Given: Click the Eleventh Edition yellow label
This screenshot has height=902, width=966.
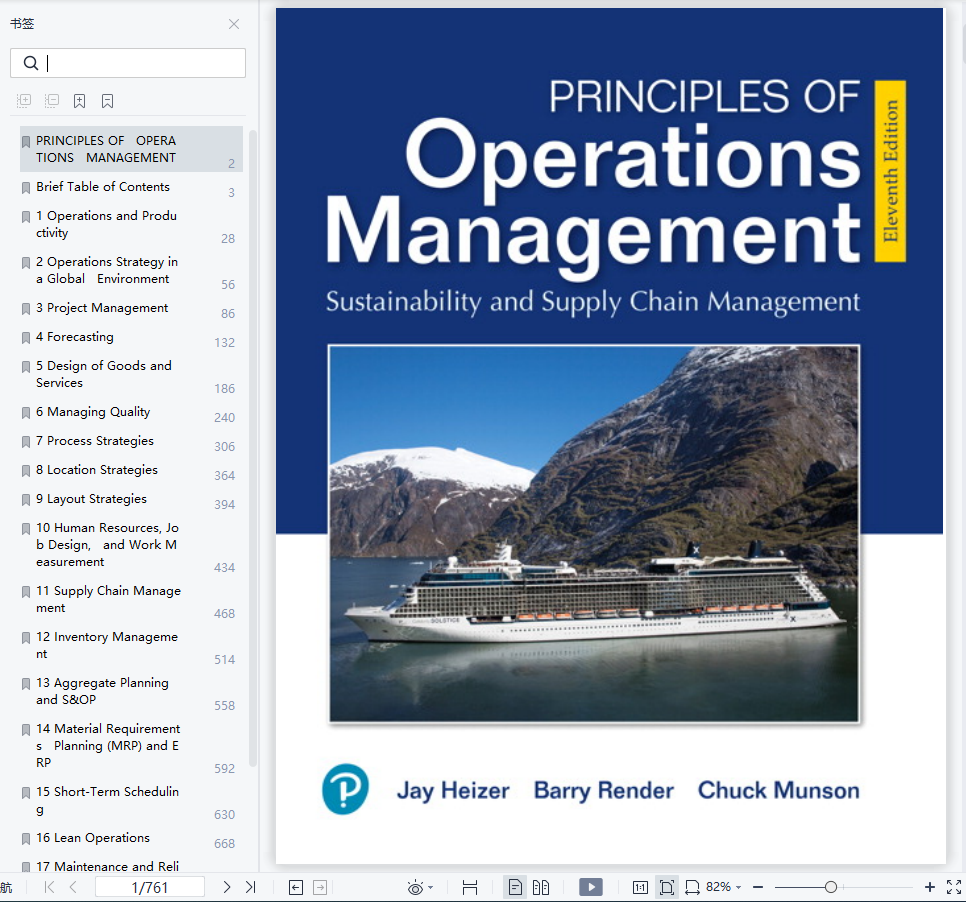Looking at the screenshot, I should (x=890, y=171).
